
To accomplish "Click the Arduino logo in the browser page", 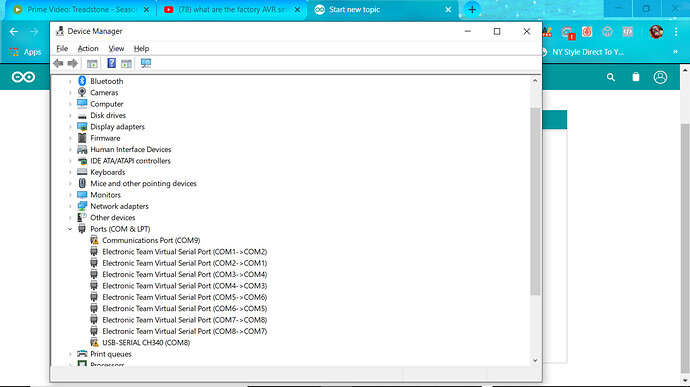I will click(23, 77).
